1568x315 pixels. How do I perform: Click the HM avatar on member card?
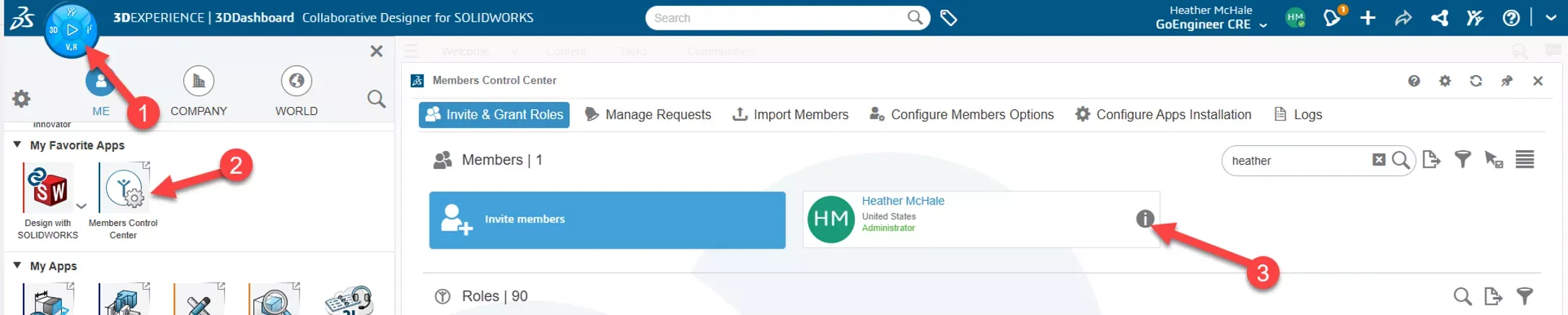831,219
